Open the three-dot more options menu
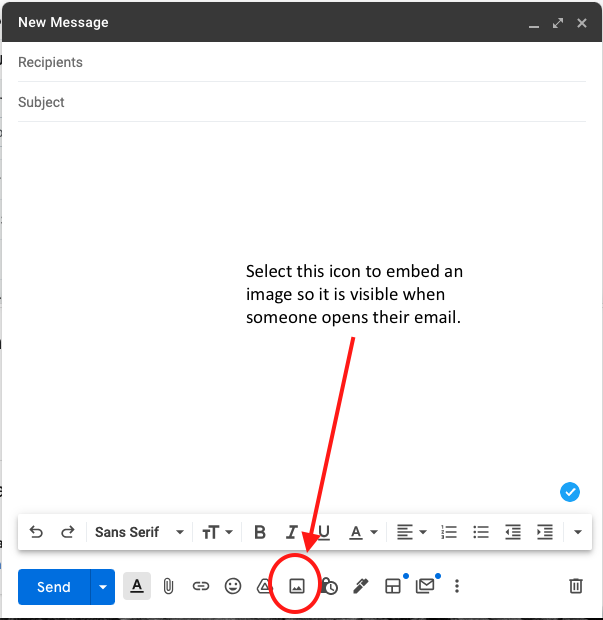 [x=457, y=586]
